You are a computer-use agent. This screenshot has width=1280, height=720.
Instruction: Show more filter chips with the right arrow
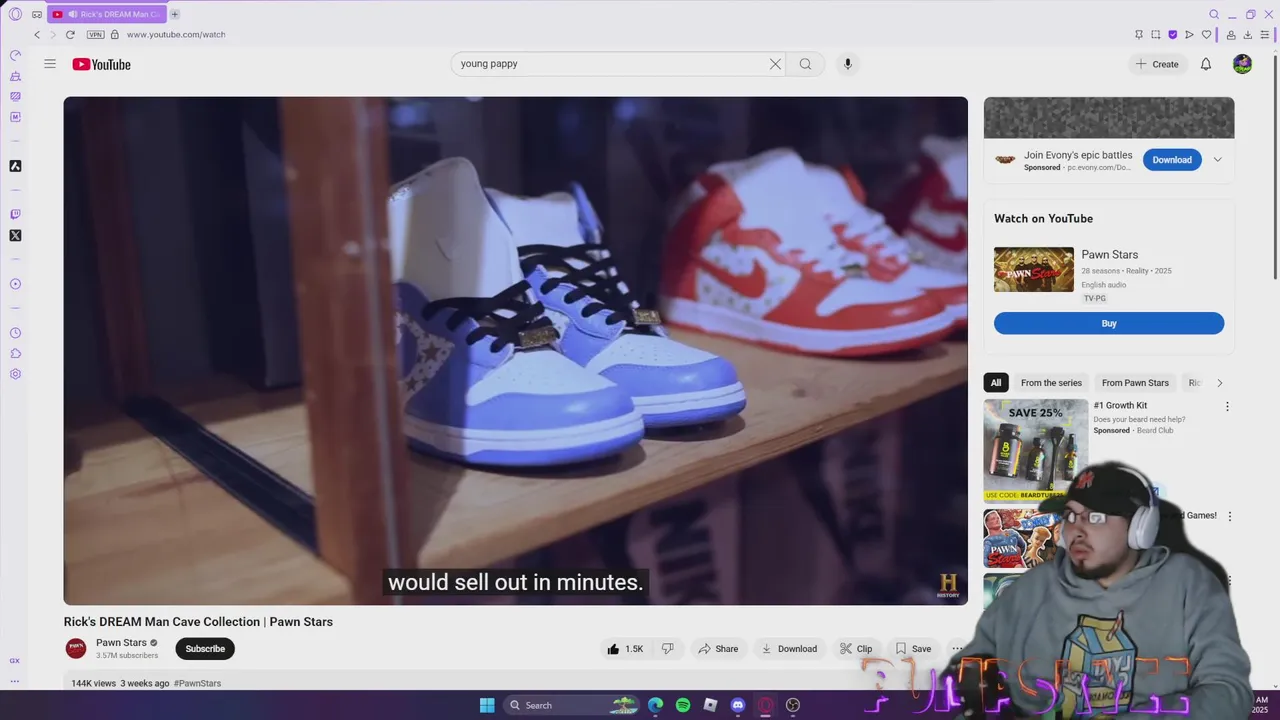(1219, 383)
